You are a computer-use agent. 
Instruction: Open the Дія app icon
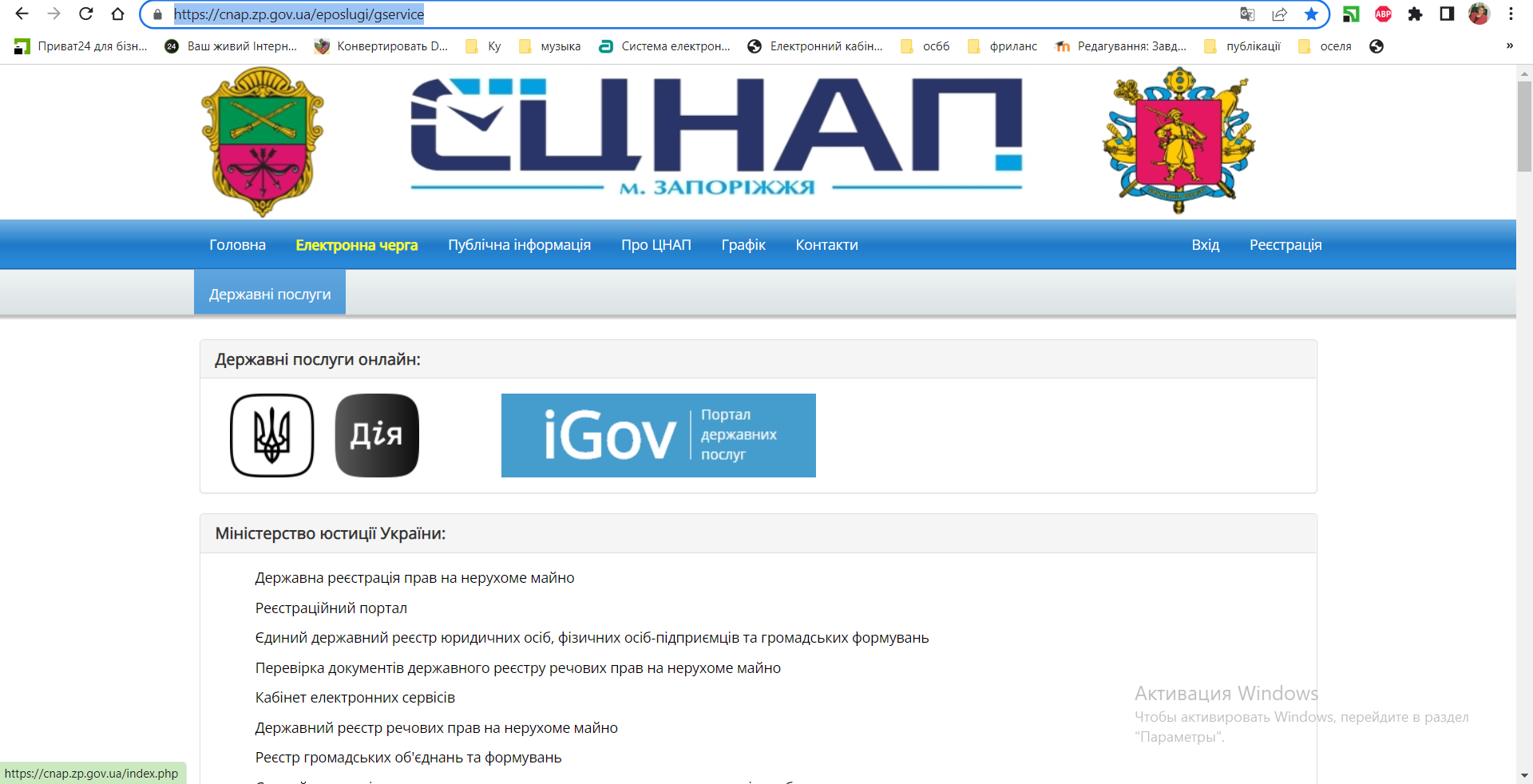coord(377,435)
